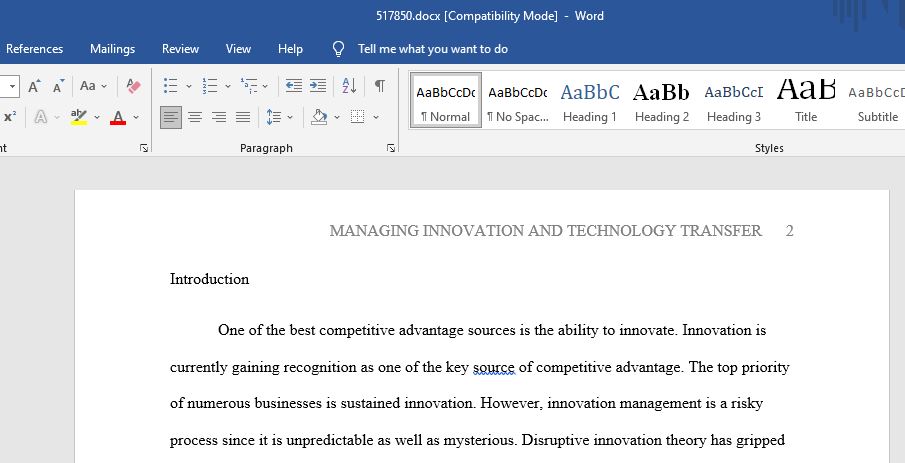905x463 pixels.
Task: Toggle center alignment
Action: click(x=195, y=117)
